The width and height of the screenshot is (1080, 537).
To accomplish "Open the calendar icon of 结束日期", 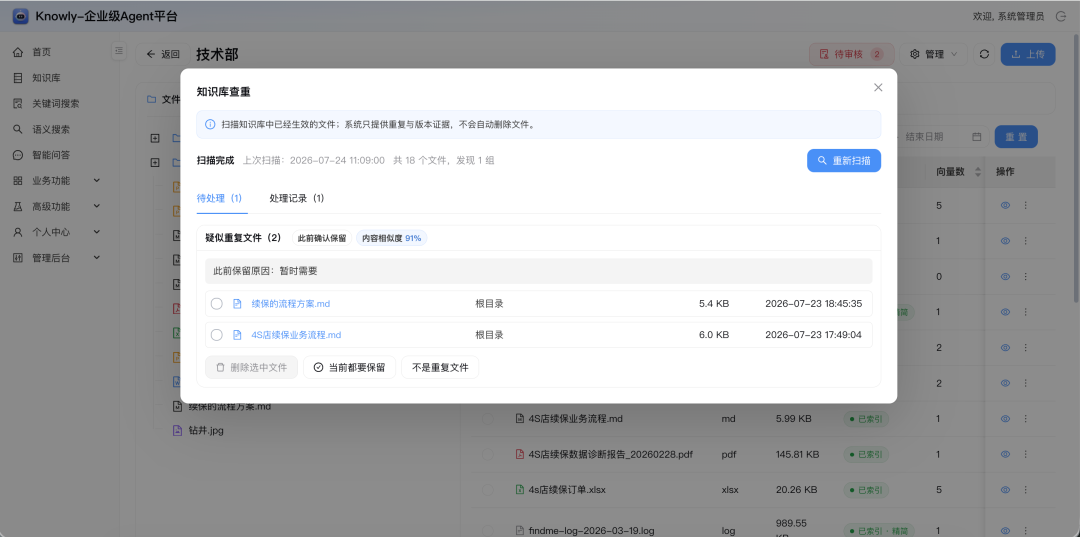I will pyautogui.click(x=976, y=136).
